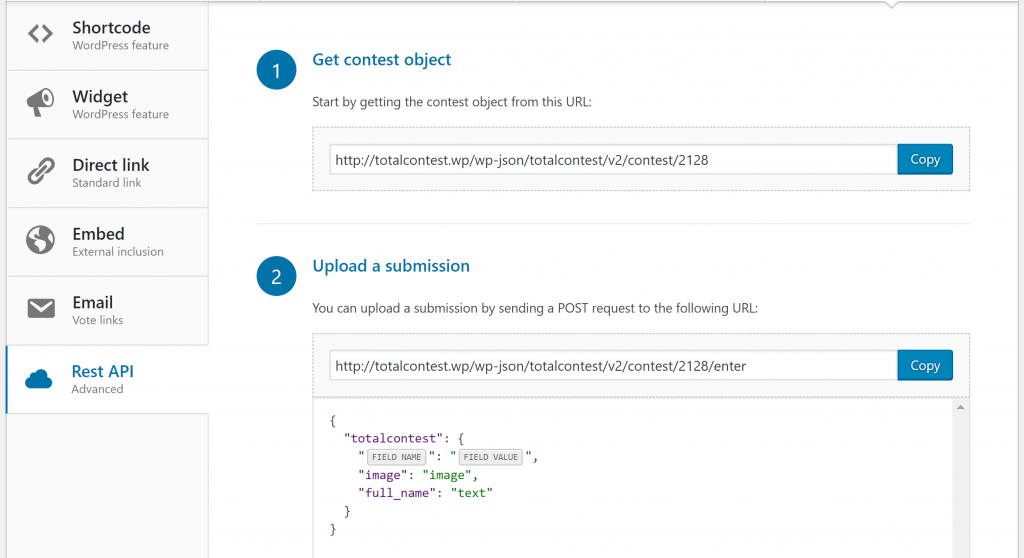Click the 'Vote links' subtitle
This screenshot has width=1024, height=558.
[97, 320]
